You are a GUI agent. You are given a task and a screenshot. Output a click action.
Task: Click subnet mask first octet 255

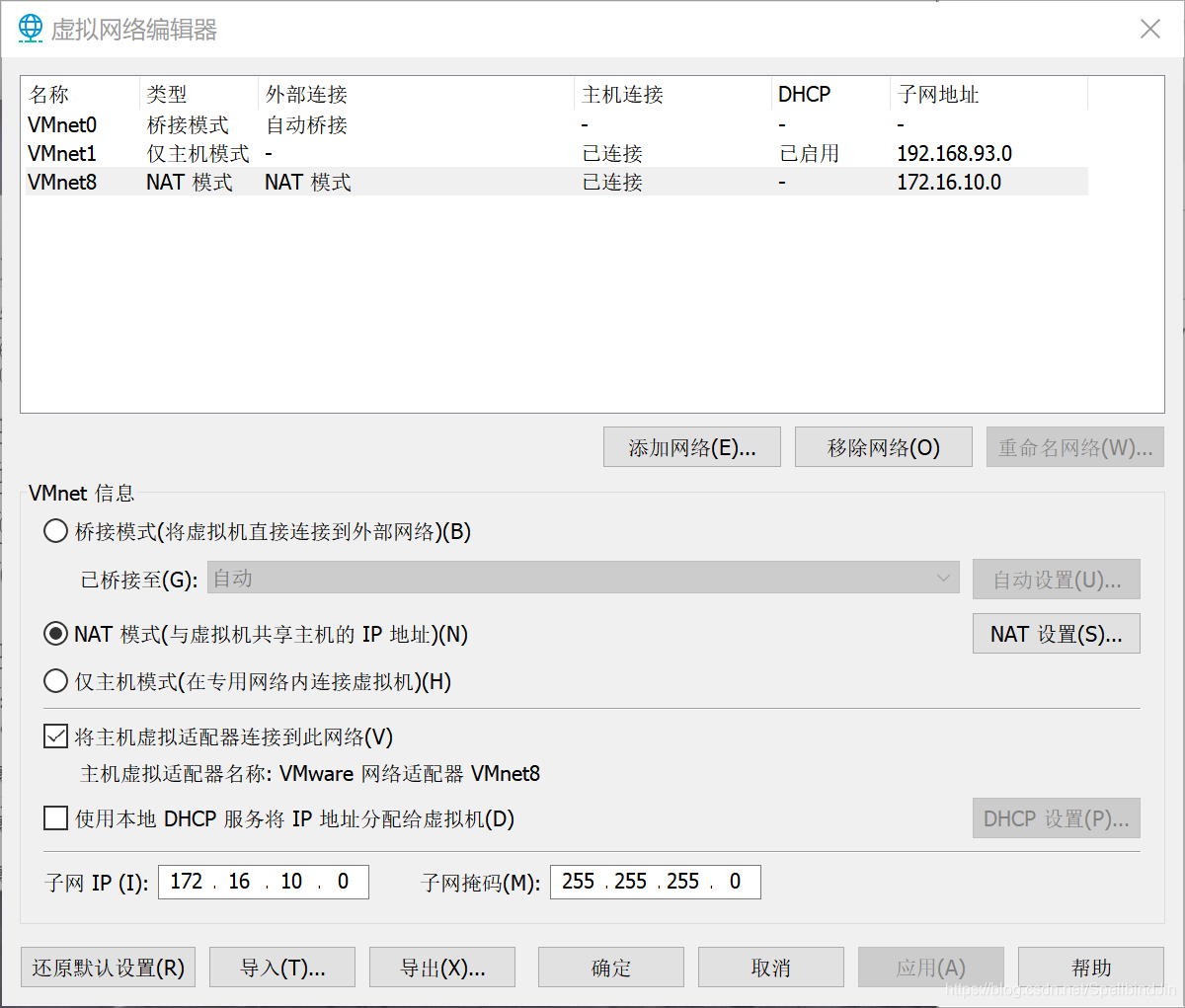tap(579, 882)
